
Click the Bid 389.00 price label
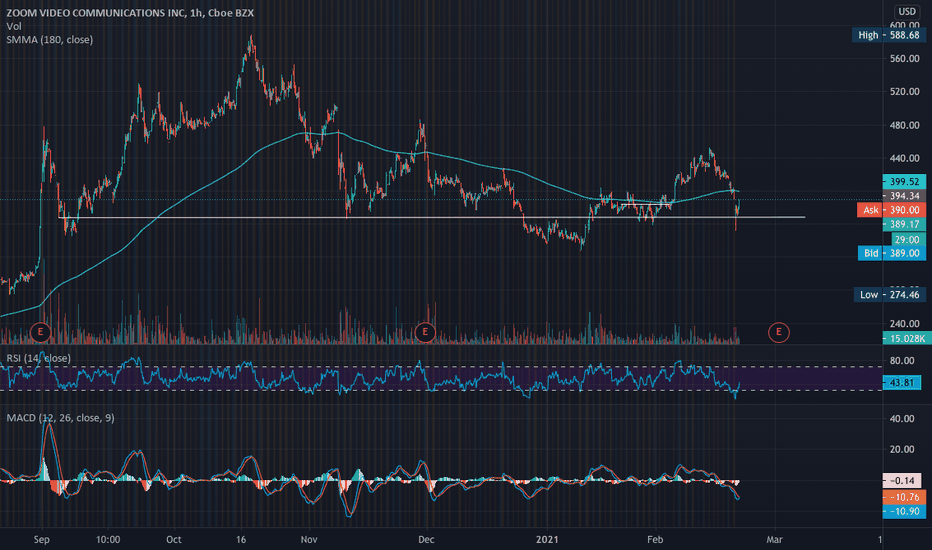pos(892,253)
